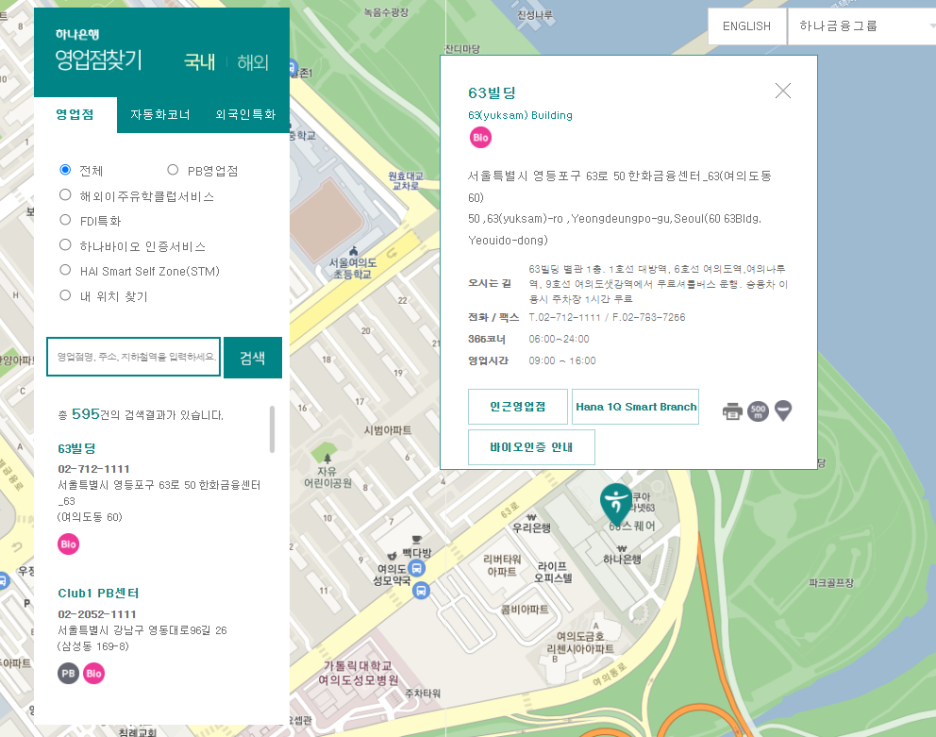The image size is (936, 737).
Task: Switch to the 외국인특화 tab
Action: click(245, 115)
